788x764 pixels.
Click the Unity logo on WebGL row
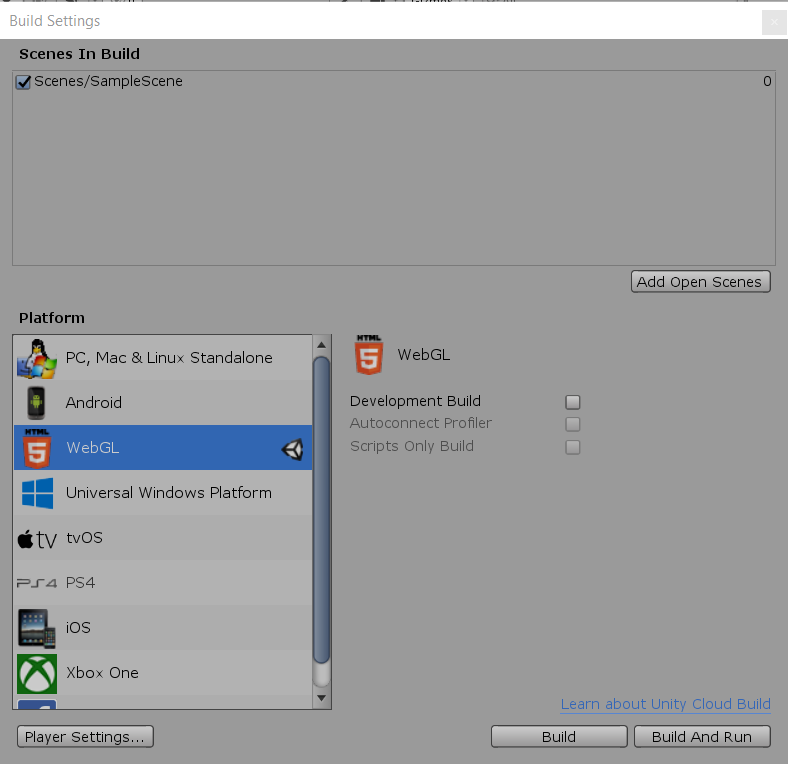click(x=292, y=449)
